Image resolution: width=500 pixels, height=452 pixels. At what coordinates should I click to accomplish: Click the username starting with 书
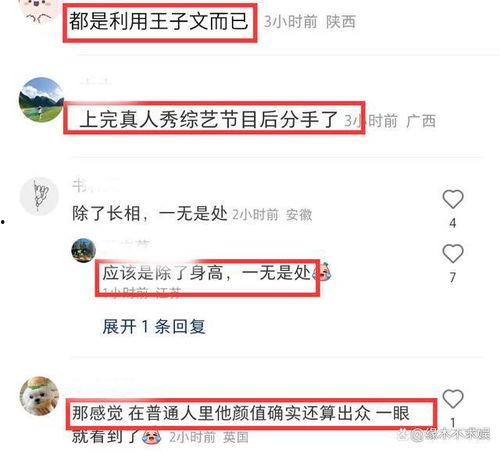[x=95, y=186]
